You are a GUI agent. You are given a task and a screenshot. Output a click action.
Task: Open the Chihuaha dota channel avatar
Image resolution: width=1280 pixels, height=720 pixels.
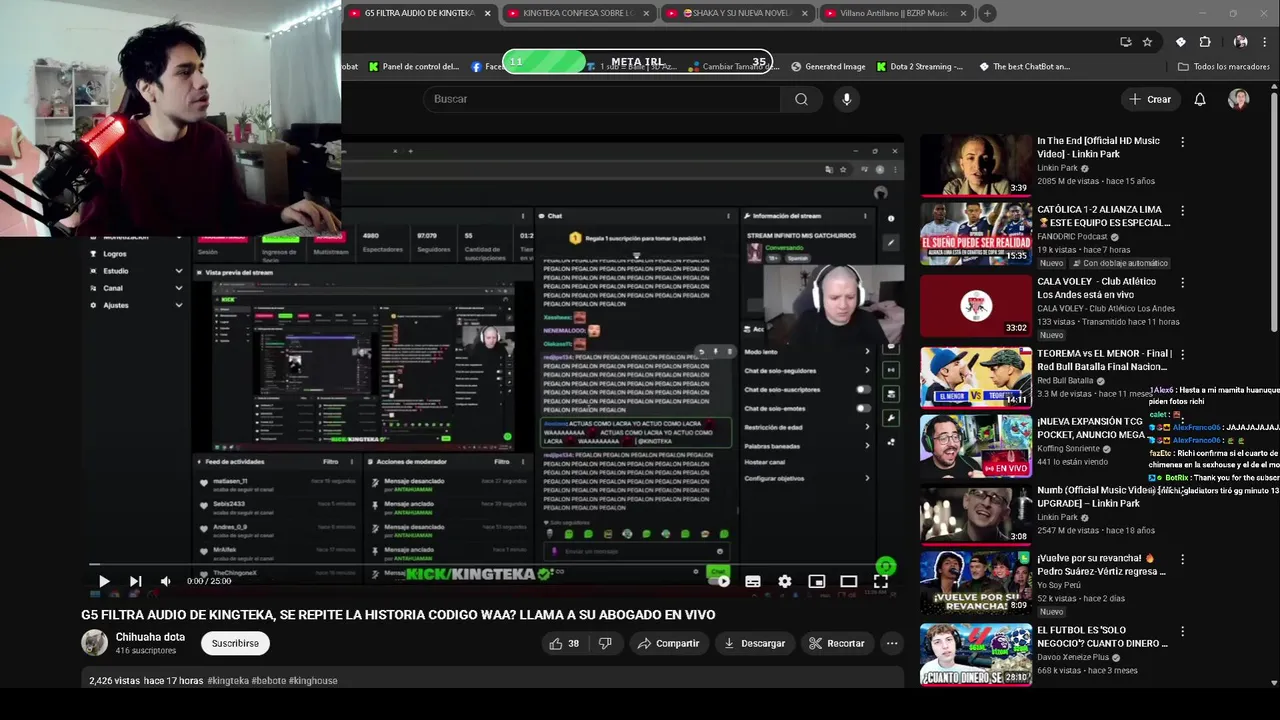click(94, 643)
